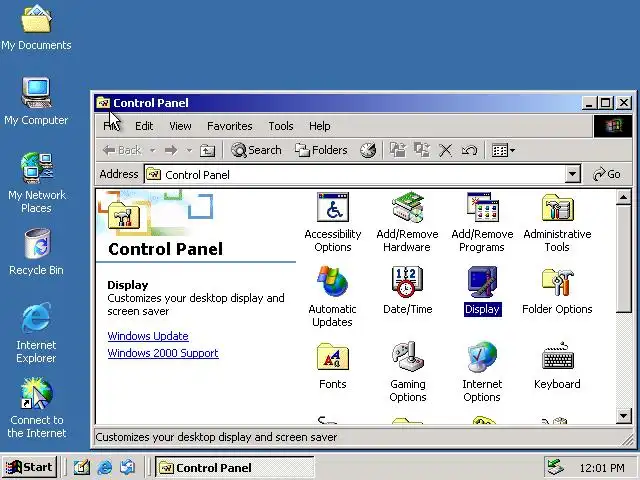This screenshot has height=480, width=640.
Task: Select Automatic Updates icon
Action: click(x=333, y=297)
